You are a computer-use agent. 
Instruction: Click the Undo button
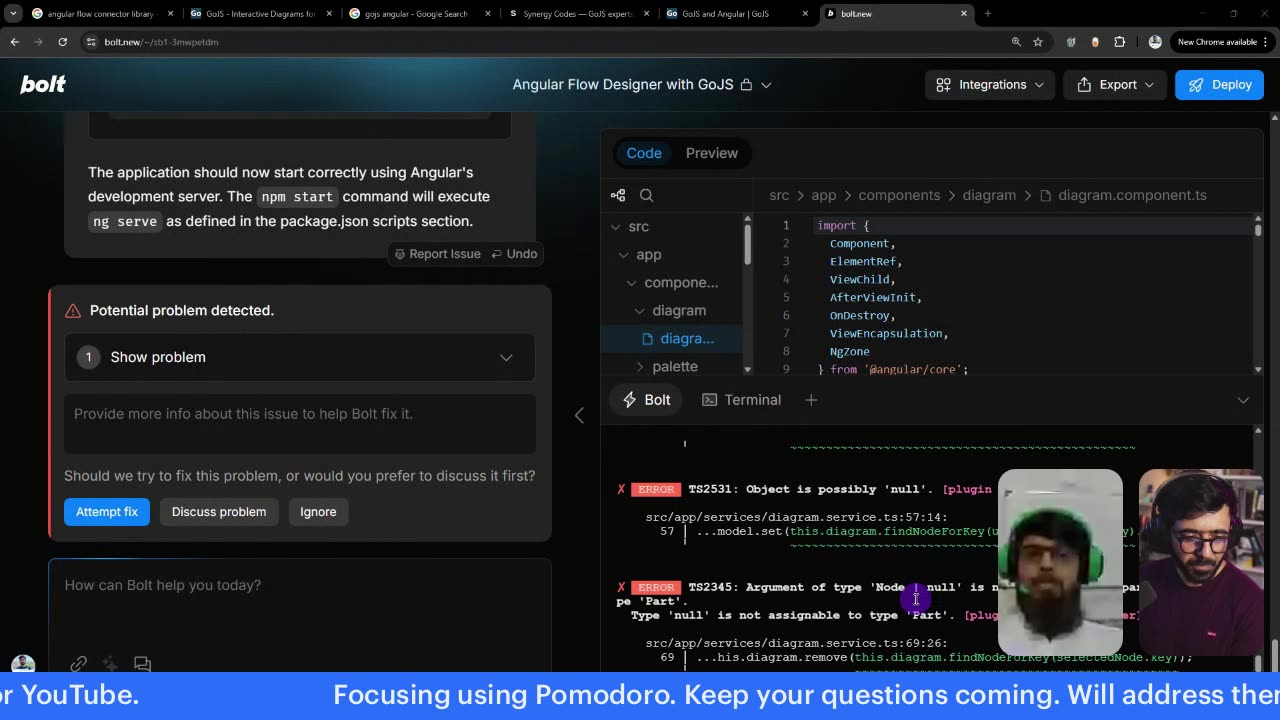514,254
